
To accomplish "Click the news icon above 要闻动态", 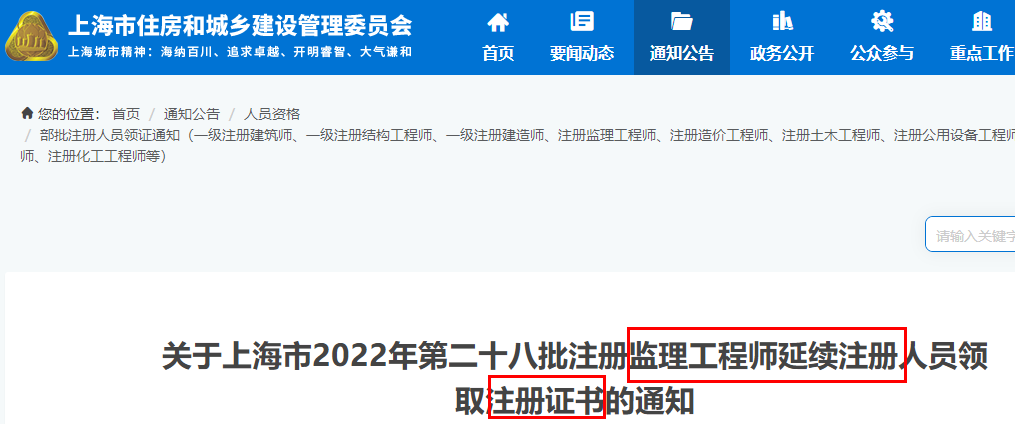I will tap(581, 21).
